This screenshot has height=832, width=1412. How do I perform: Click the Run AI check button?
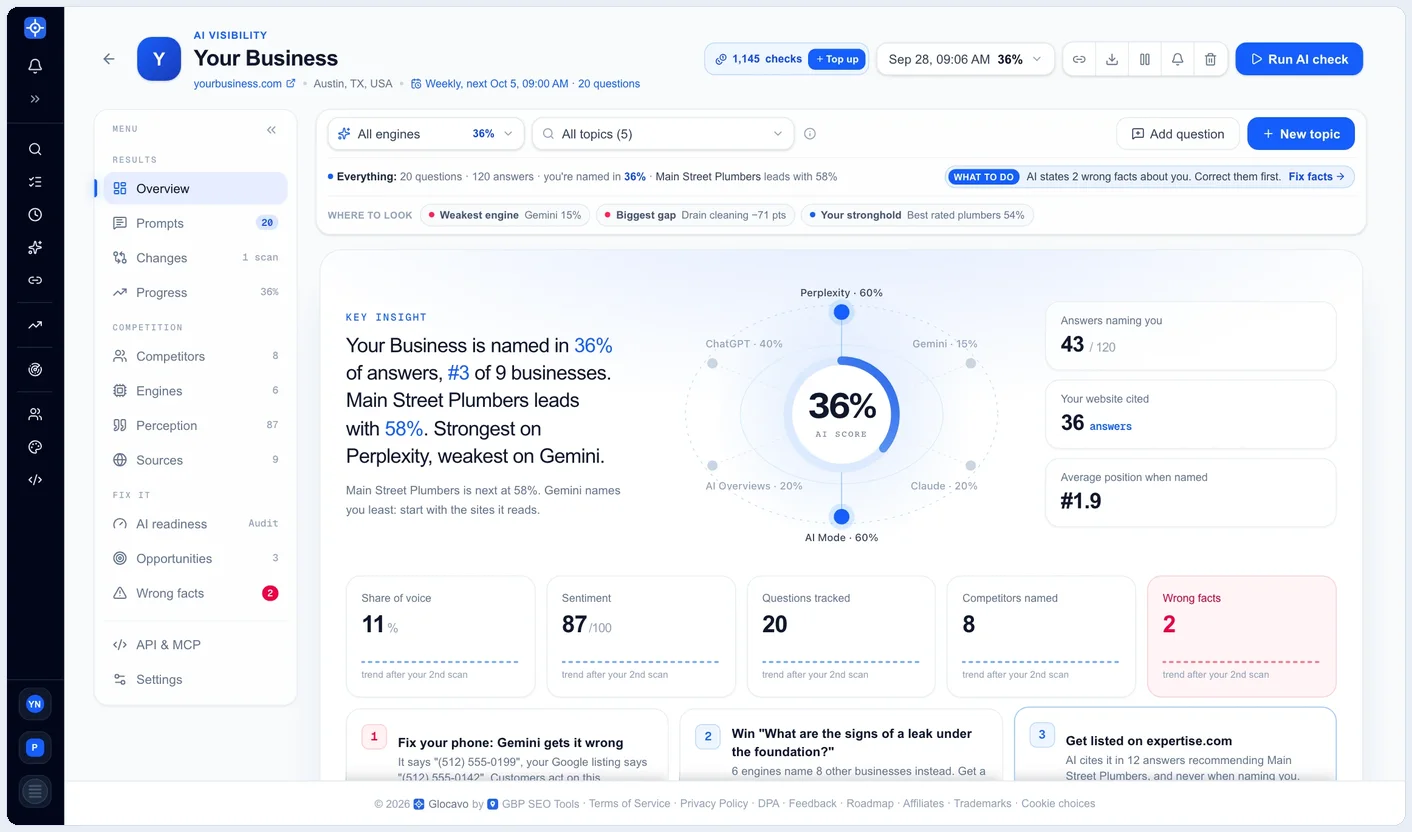pos(1299,59)
